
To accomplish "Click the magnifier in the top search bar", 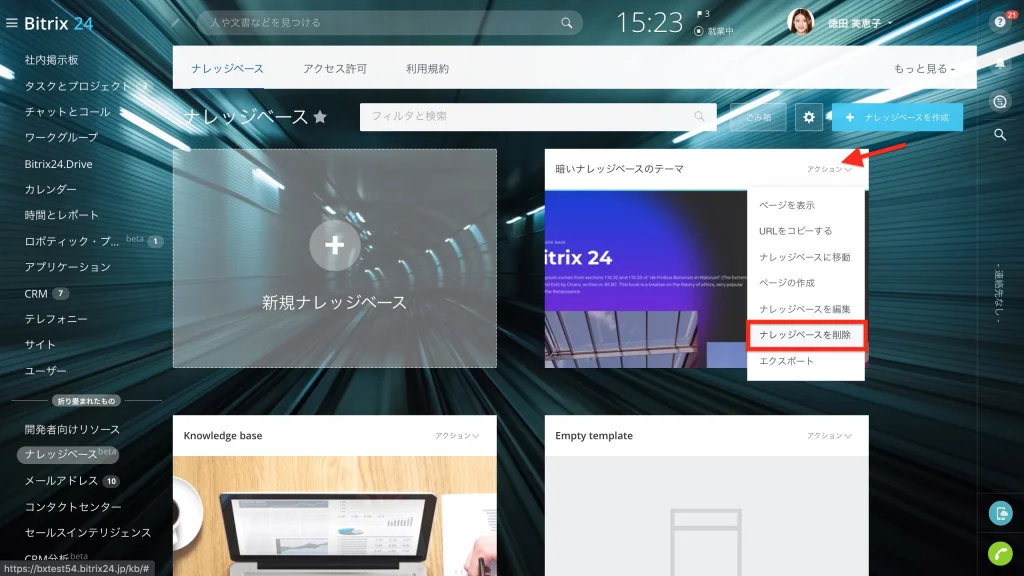I will coord(566,23).
